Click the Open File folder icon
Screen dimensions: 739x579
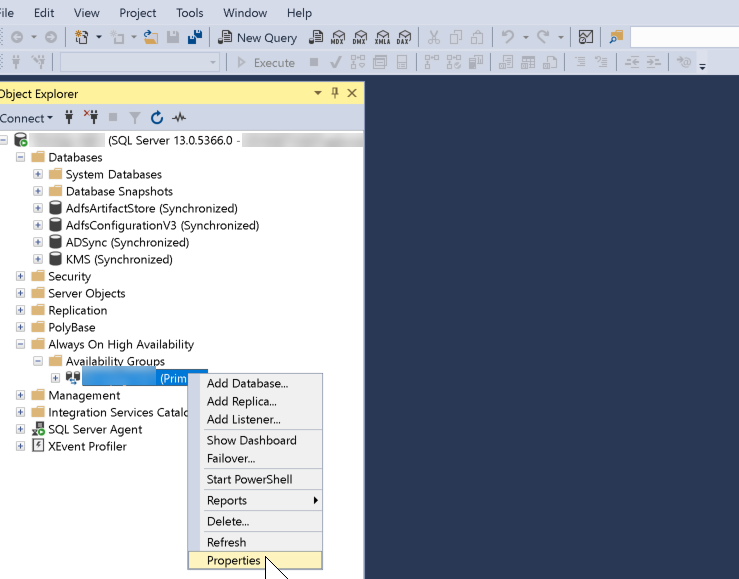151,37
